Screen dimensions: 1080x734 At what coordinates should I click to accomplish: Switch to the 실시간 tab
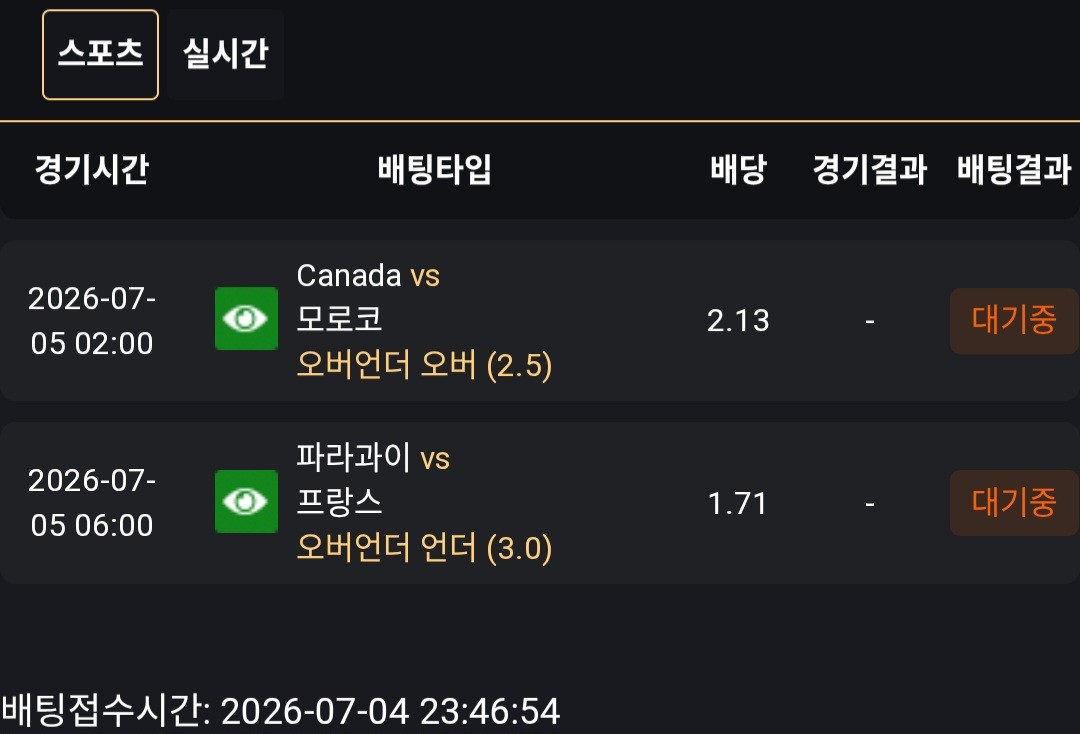(225, 54)
